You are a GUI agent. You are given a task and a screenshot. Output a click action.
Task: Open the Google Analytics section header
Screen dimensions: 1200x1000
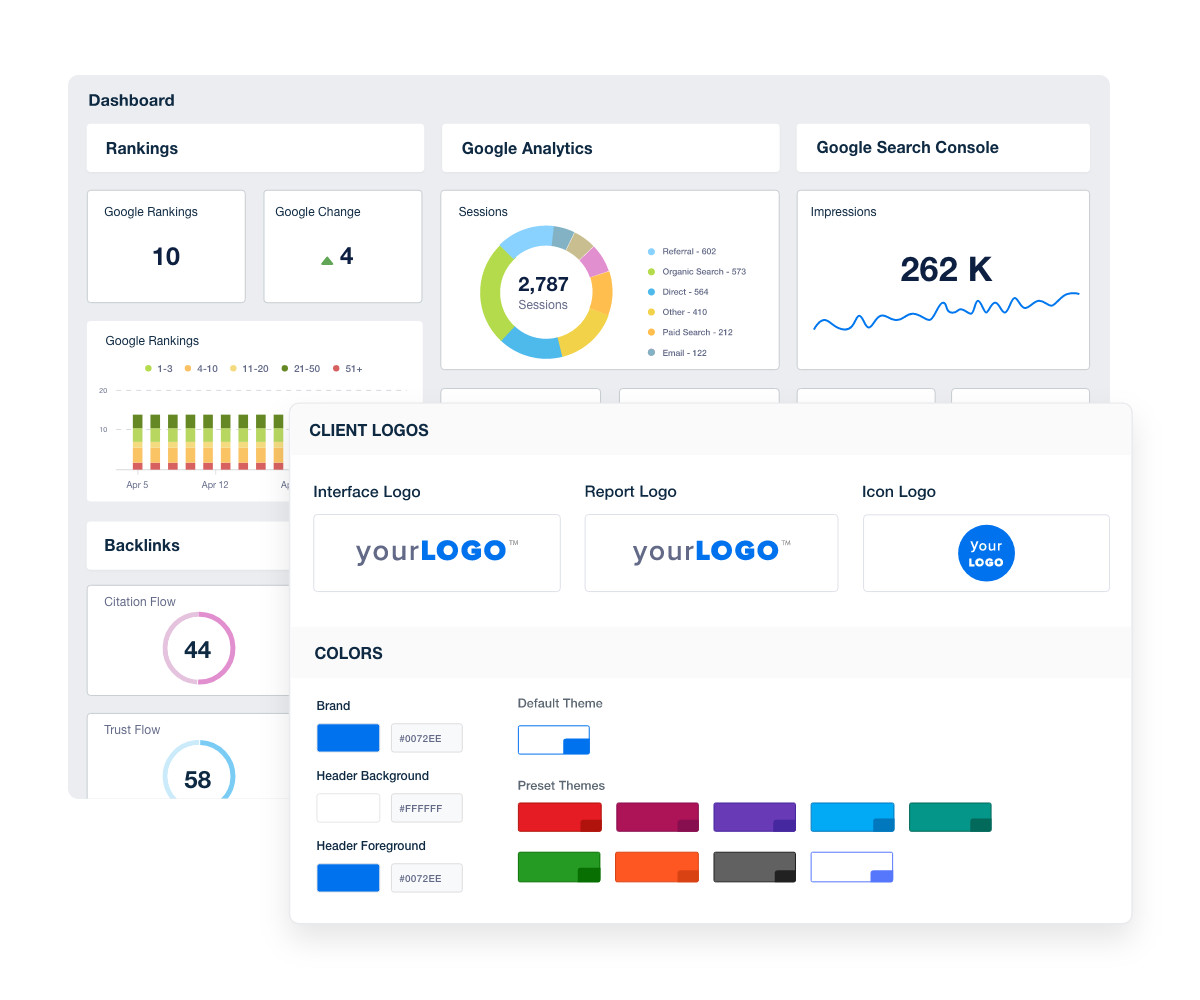coord(610,148)
